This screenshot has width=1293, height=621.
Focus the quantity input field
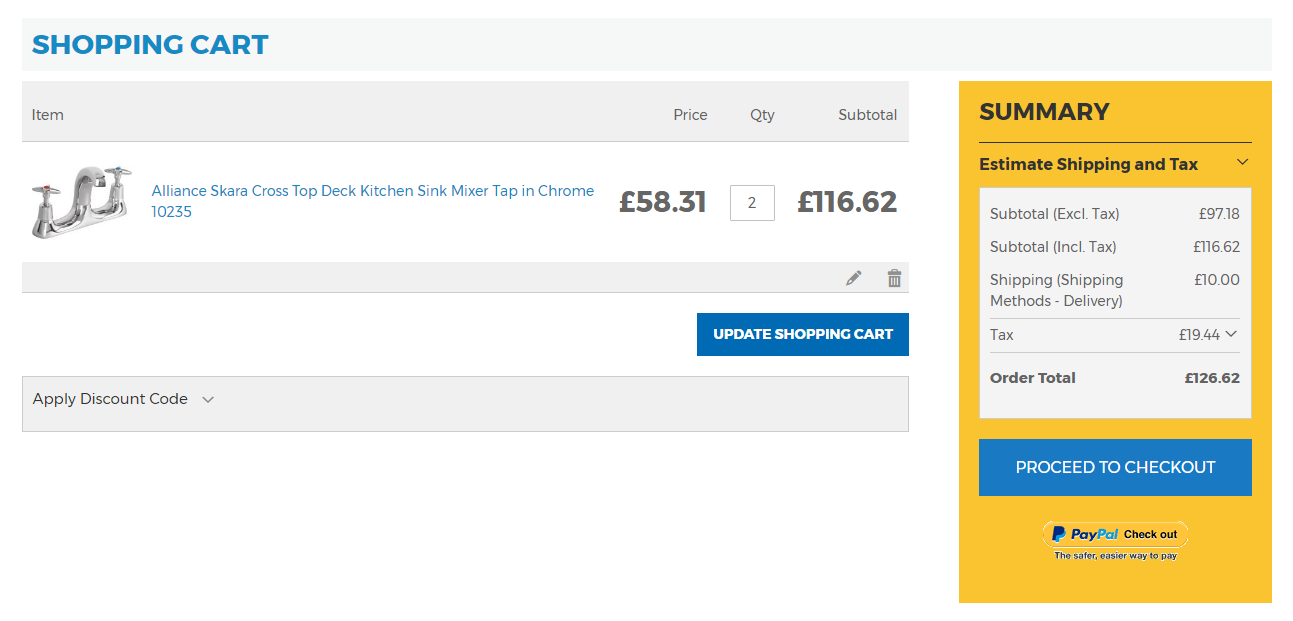tap(752, 203)
